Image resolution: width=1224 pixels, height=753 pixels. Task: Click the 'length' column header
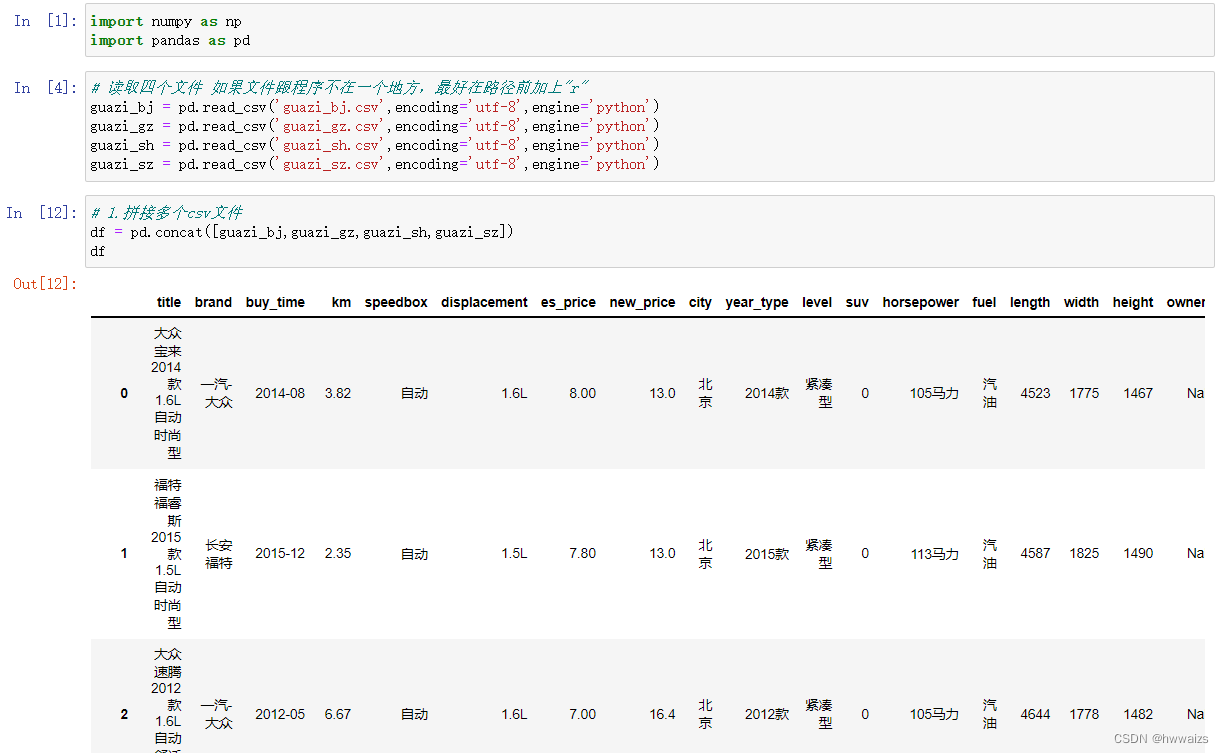tap(1030, 302)
